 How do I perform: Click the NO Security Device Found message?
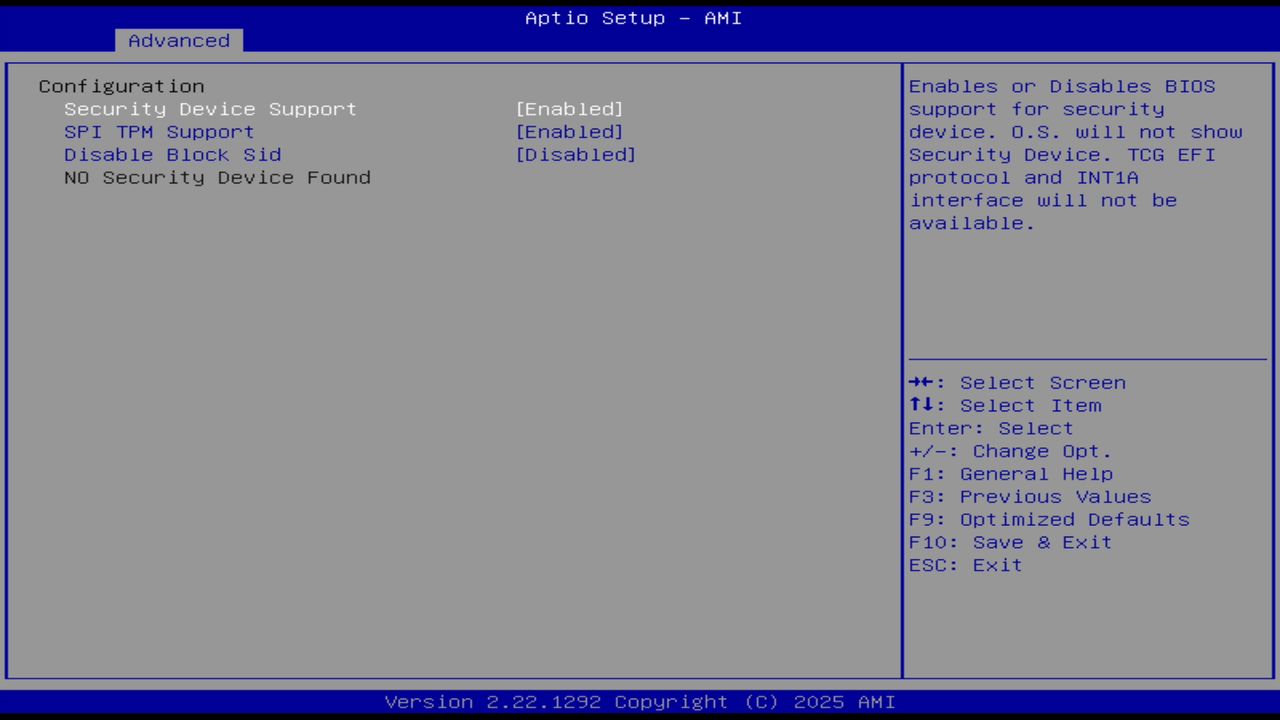pos(217,178)
